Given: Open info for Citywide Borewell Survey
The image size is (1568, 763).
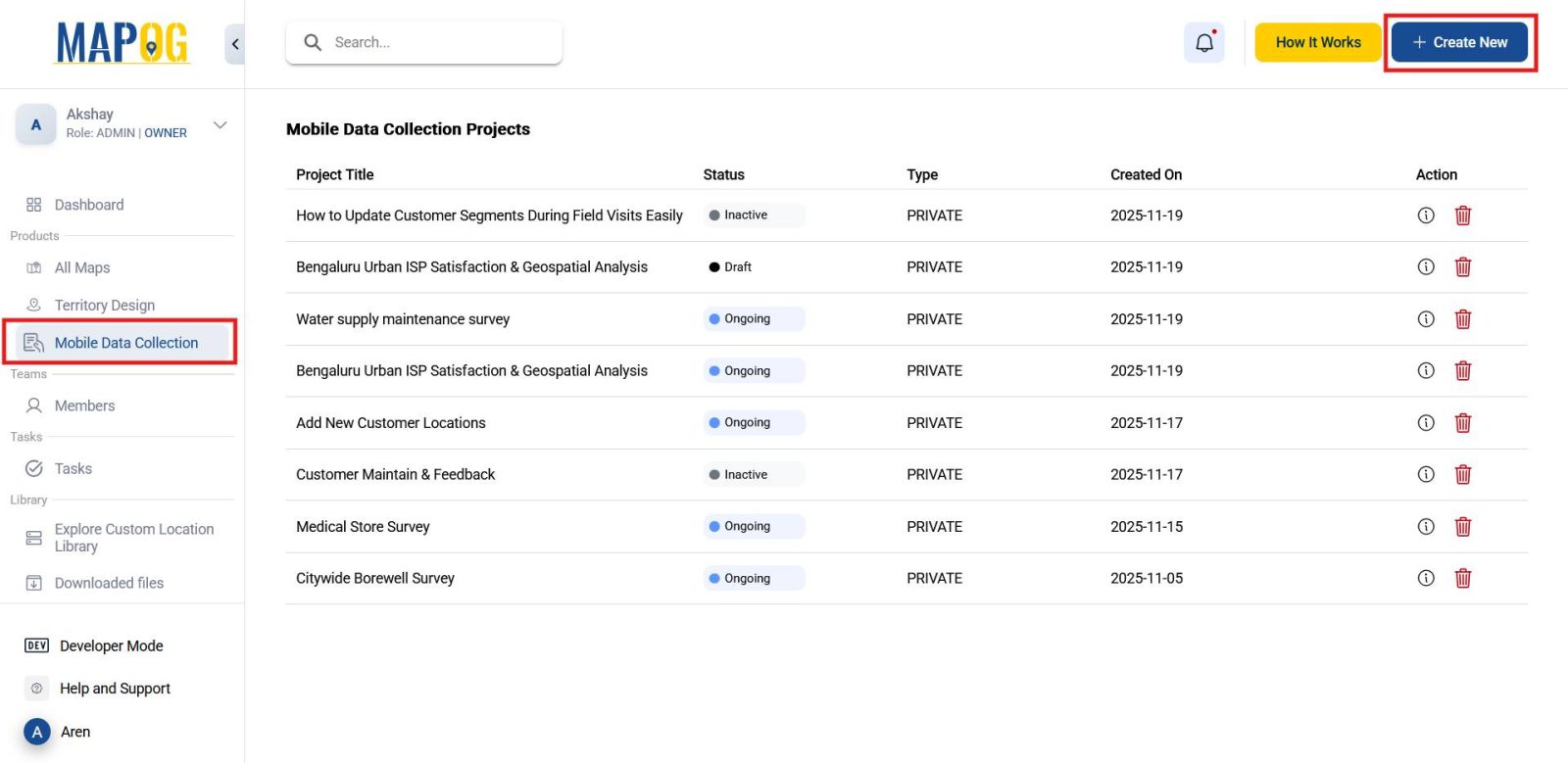Looking at the screenshot, I should [x=1426, y=578].
